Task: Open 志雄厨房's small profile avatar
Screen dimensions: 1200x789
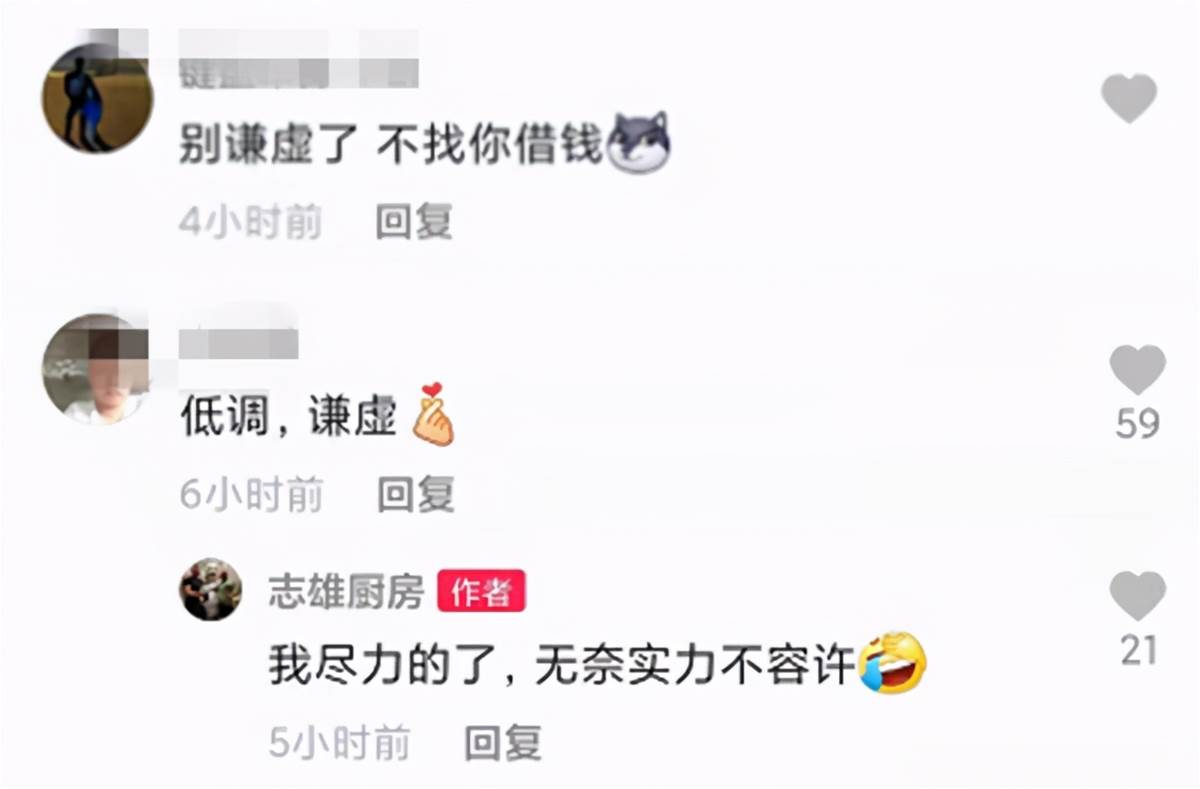Action: 210,590
